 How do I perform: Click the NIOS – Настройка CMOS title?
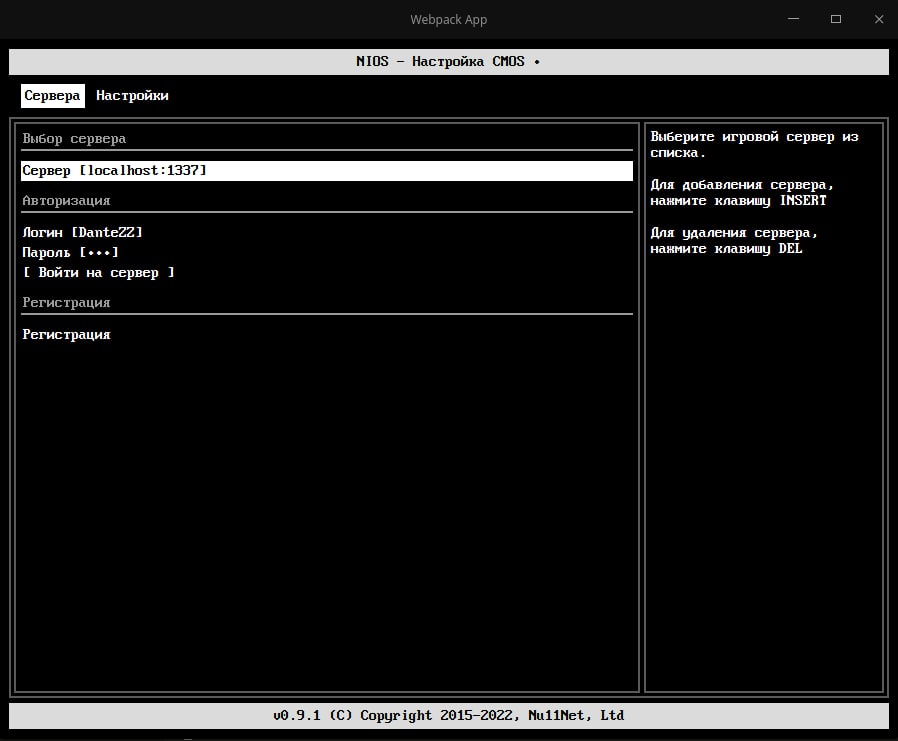tap(448, 61)
